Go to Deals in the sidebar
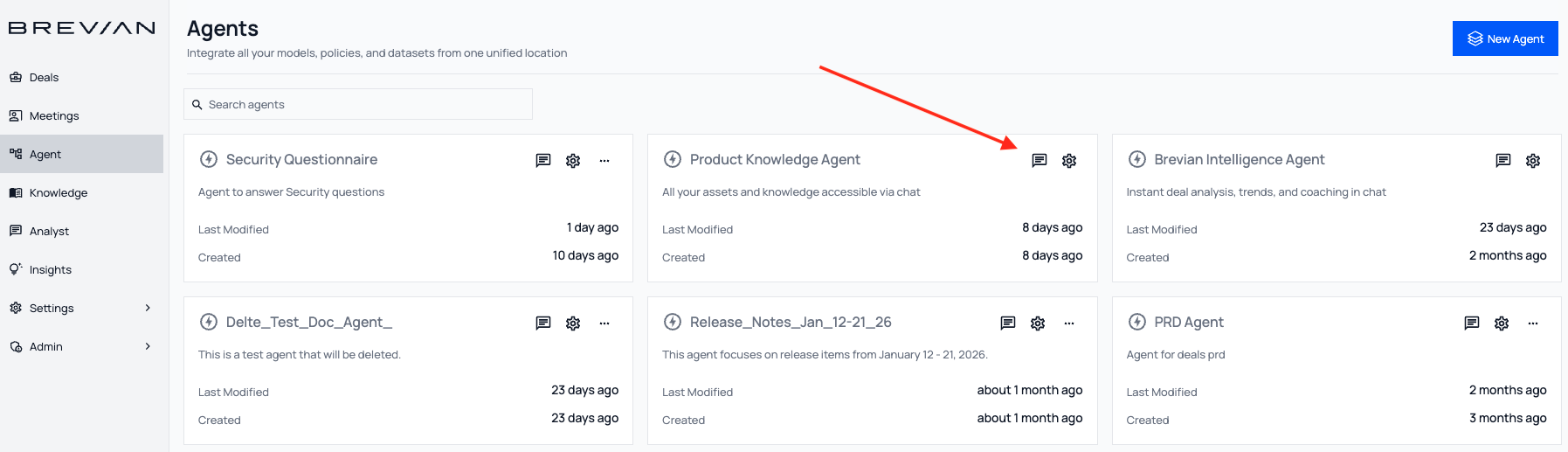This screenshot has height=452, width=1568. pyautogui.click(x=44, y=77)
